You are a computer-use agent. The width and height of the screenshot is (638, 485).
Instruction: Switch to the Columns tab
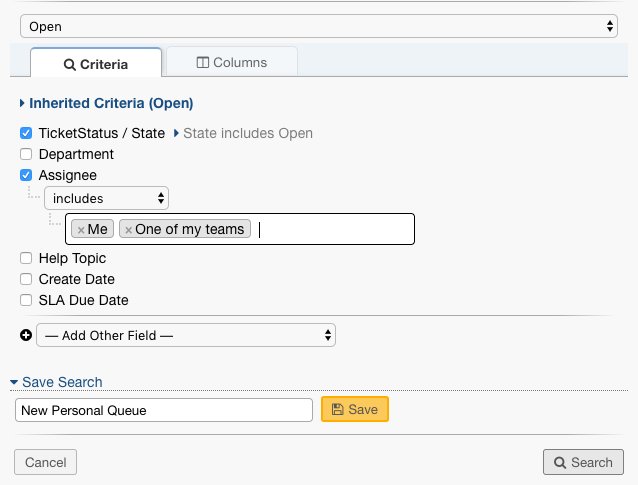click(231, 62)
